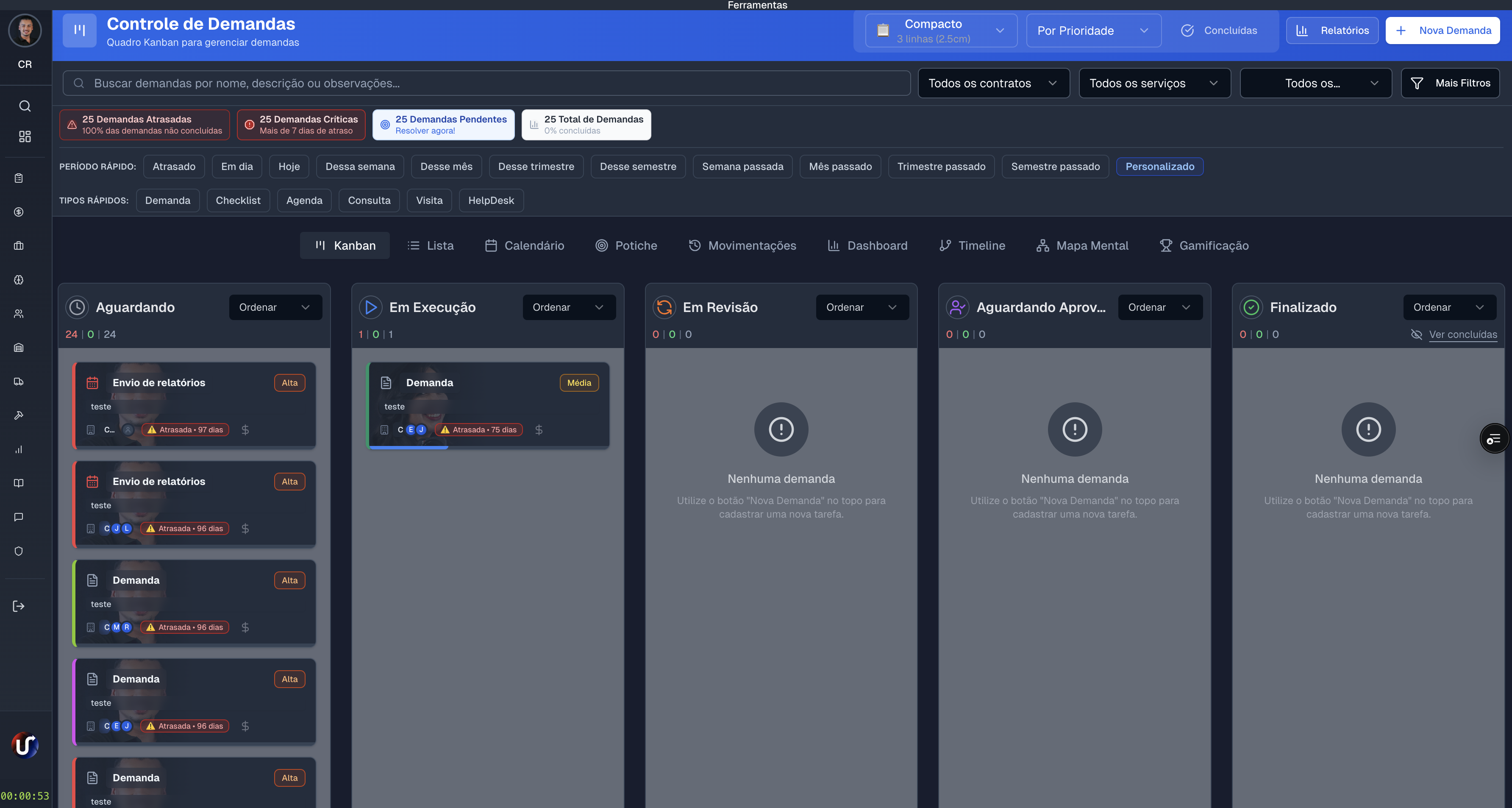Click the search icon in left sidebar
Image resolution: width=1512 pixels, height=808 pixels.
pyautogui.click(x=25, y=106)
